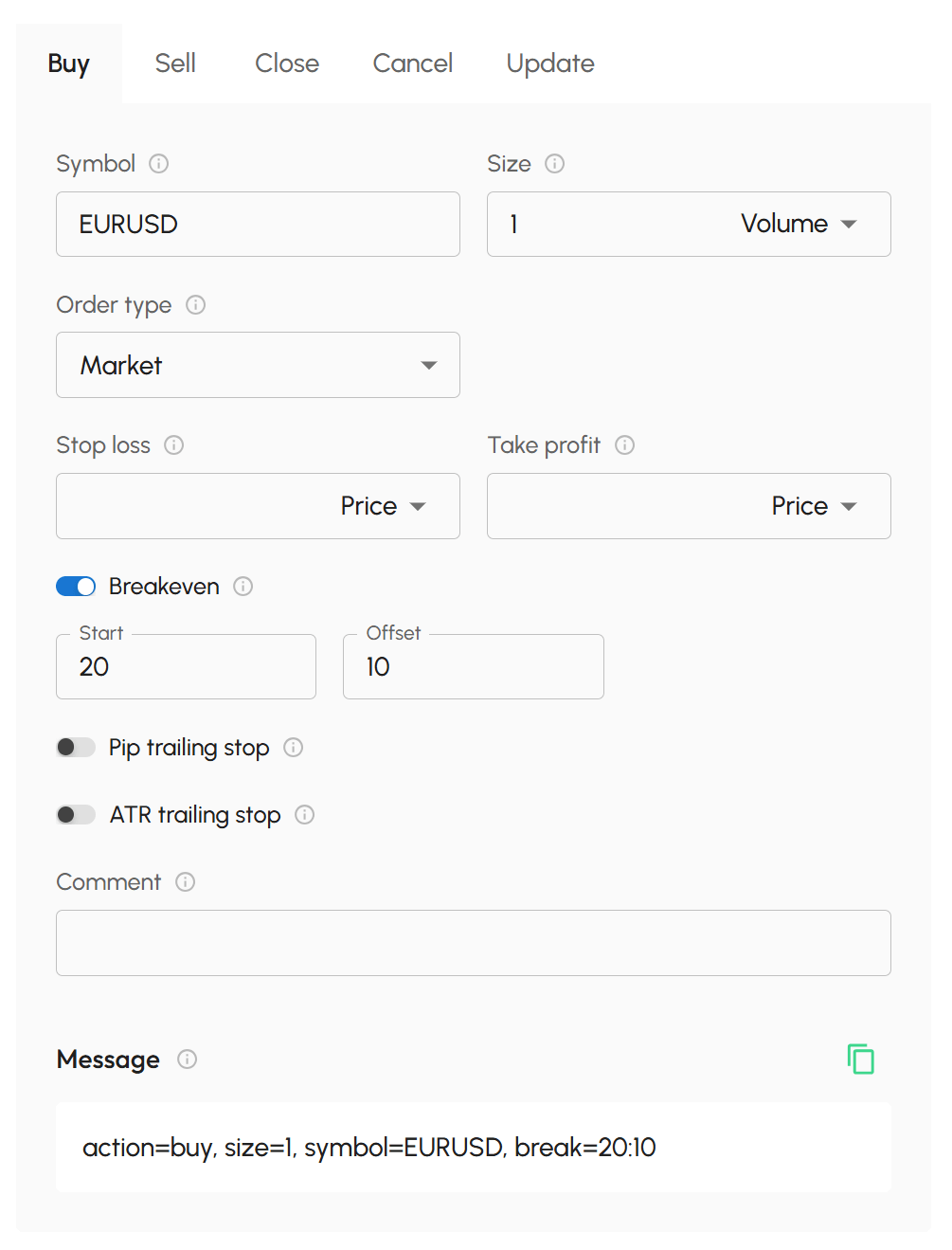The height and width of the screenshot is (1250, 952).
Task: Open the Stop loss Price unit dropdown
Action: 384,506
